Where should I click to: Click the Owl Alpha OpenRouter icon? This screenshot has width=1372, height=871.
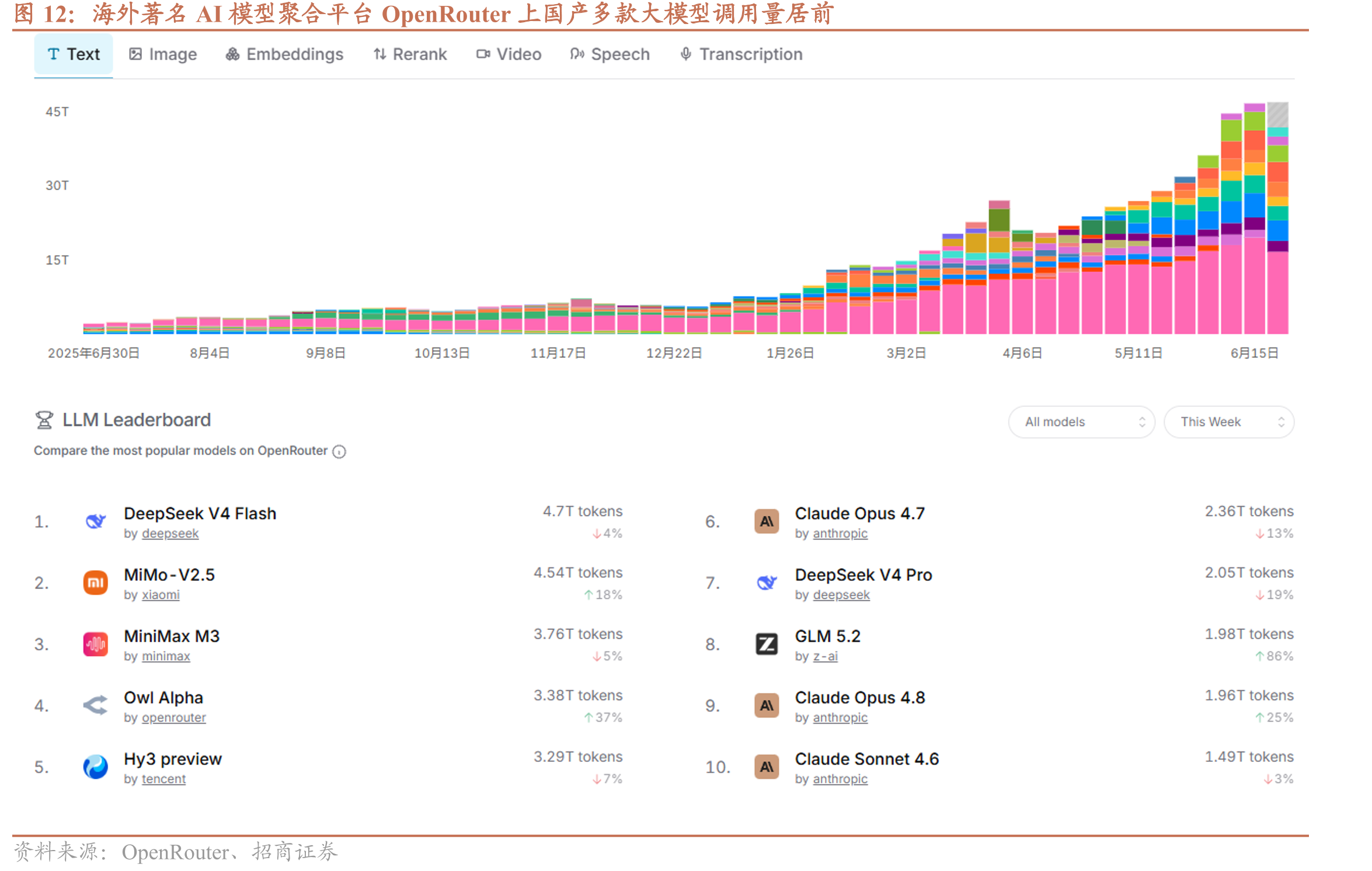pyautogui.click(x=96, y=705)
